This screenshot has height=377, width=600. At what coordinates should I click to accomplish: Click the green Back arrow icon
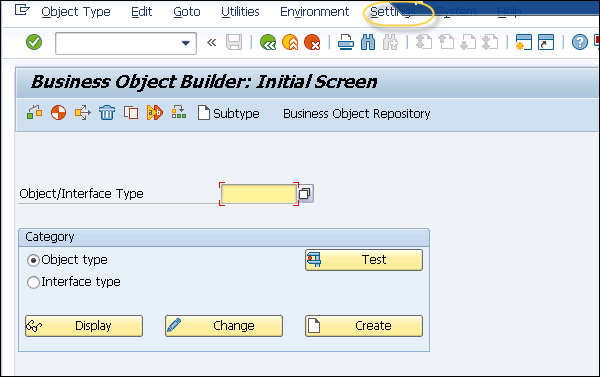tap(268, 42)
